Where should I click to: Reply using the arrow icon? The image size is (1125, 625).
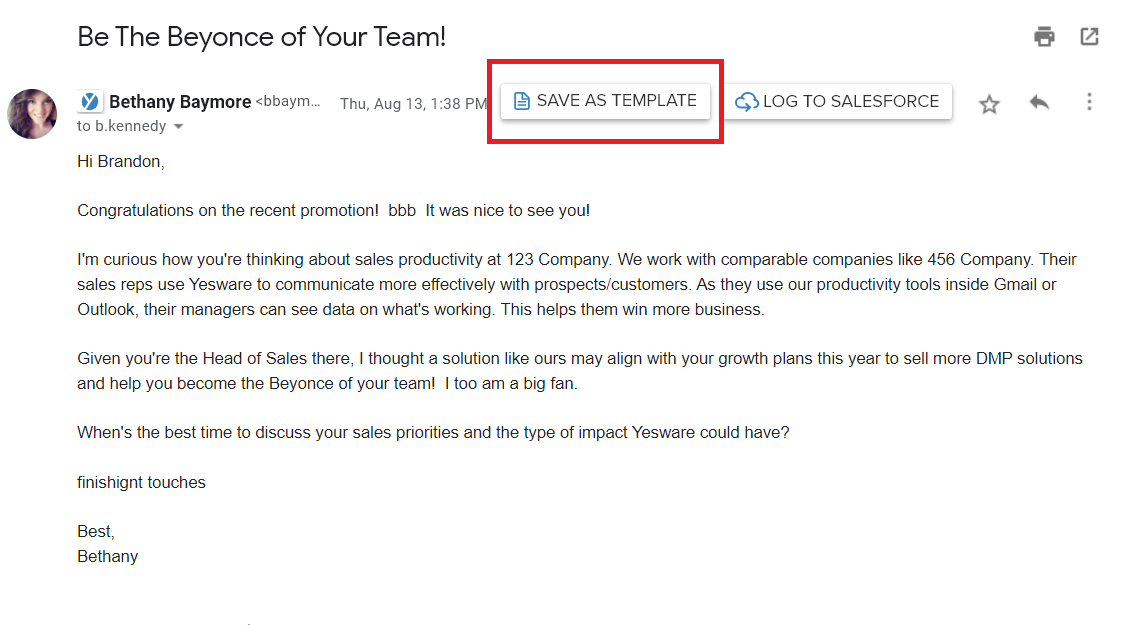[x=1039, y=102]
